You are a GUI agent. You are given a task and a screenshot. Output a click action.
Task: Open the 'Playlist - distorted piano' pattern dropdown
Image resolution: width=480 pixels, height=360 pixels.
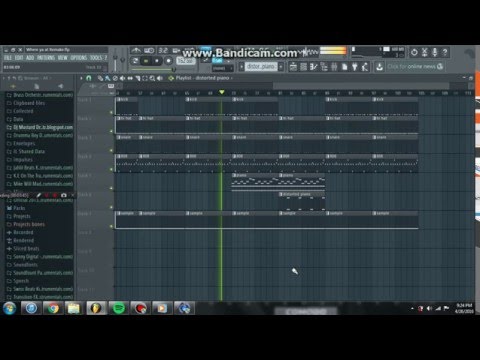pos(204,78)
